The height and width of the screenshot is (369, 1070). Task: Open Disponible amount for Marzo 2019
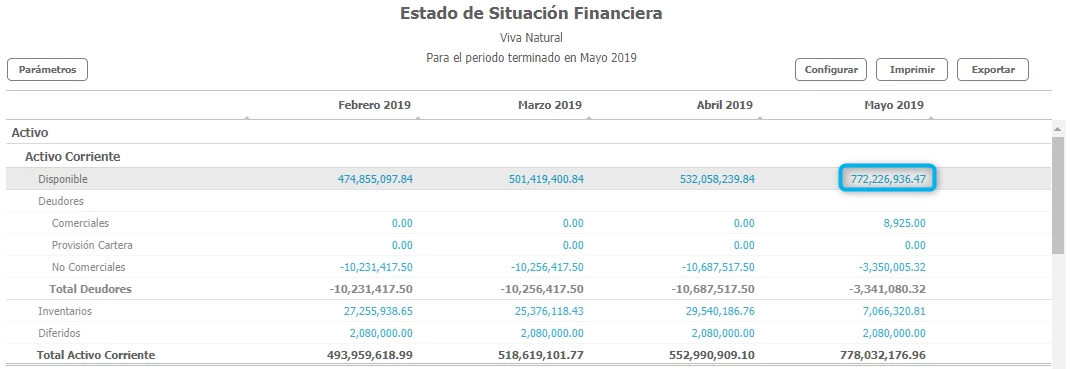point(546,179)
